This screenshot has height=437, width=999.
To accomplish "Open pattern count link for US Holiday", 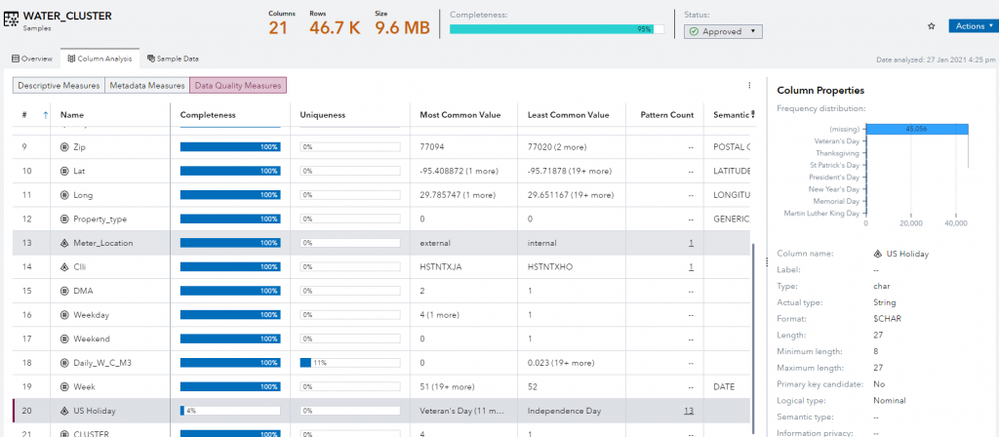I will (688, 411).
